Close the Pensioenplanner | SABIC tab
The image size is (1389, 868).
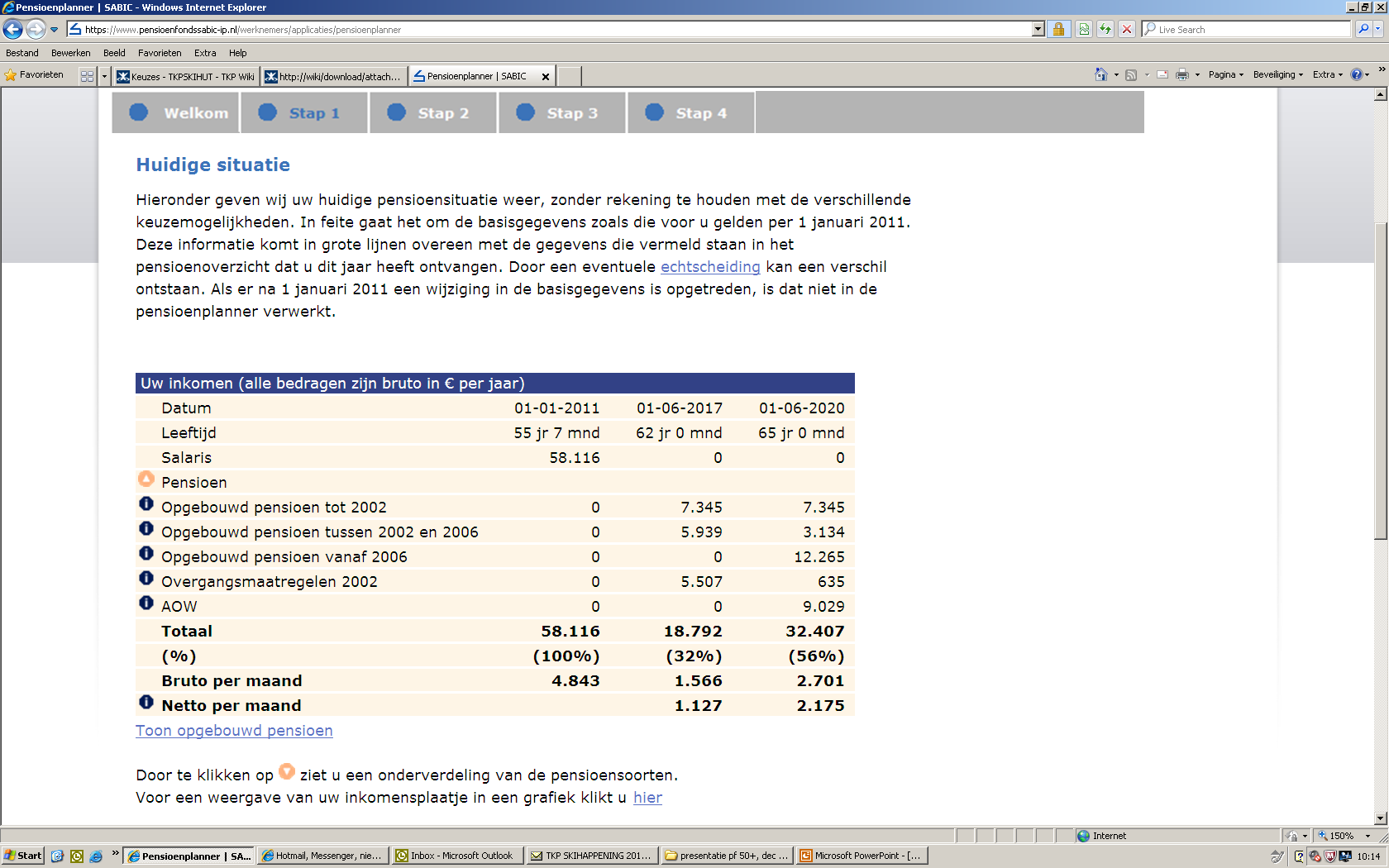(x=545, y=77)
